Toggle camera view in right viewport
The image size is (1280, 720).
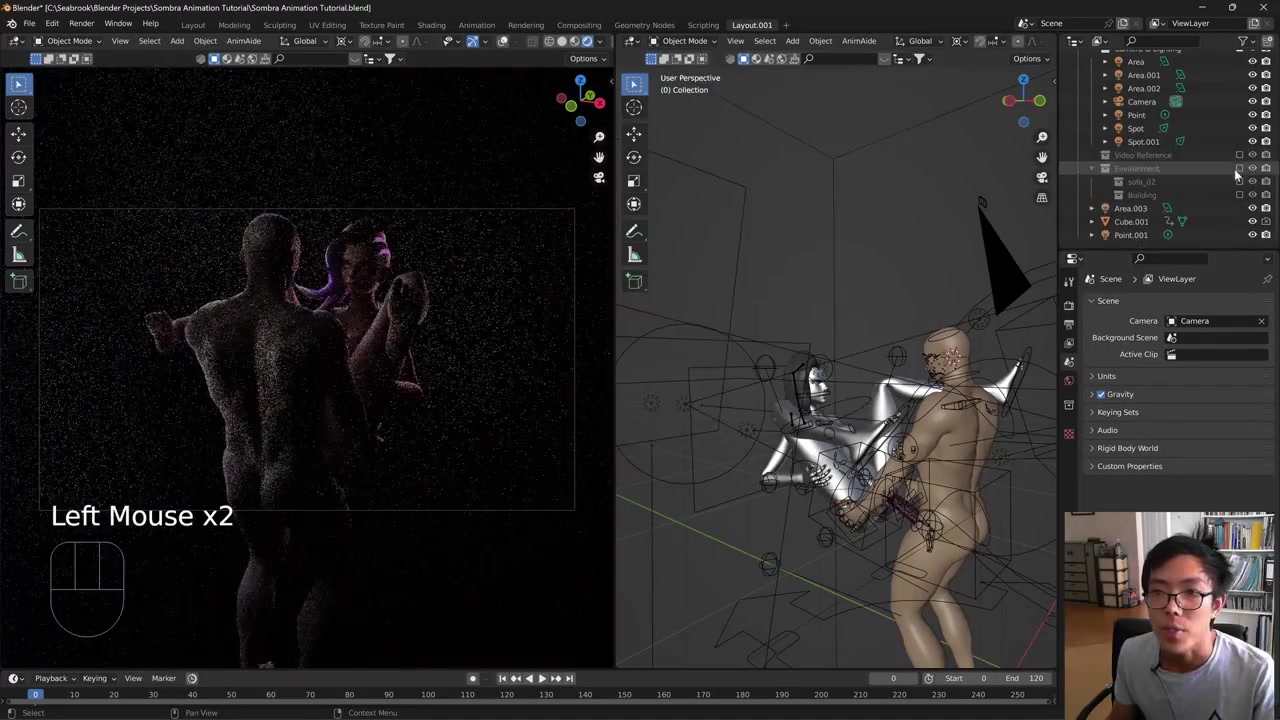point(1041,177)
